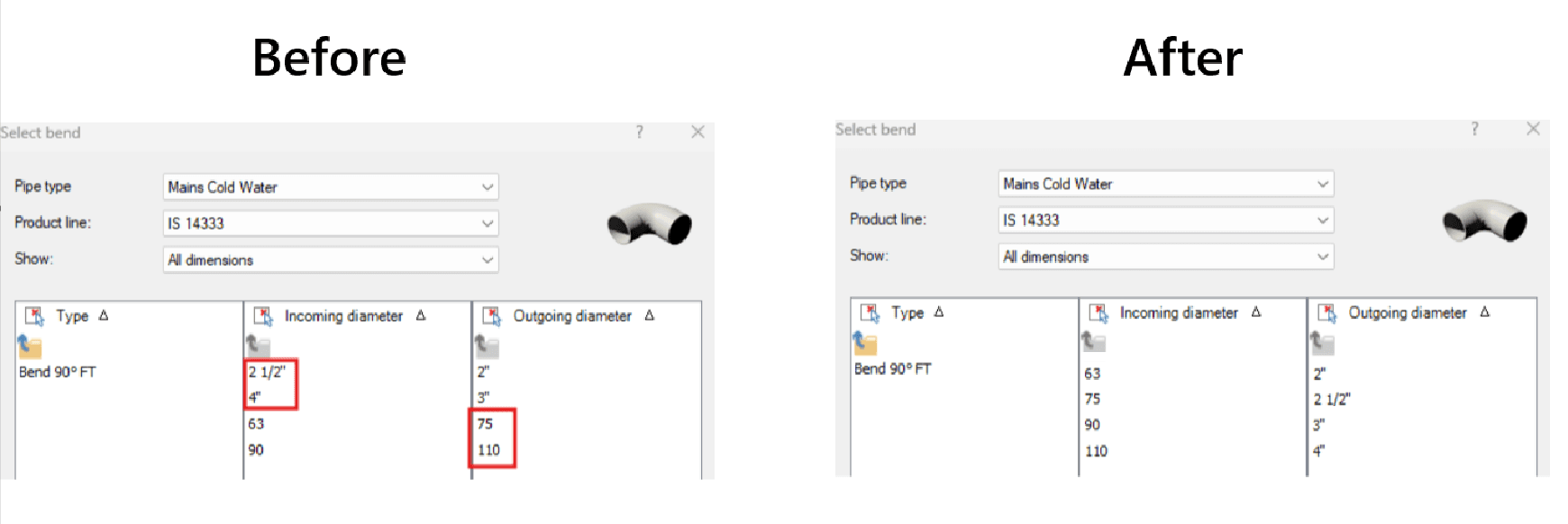Expand the Show dropdown in After dialog
The width and height of the screenshot is (1568, 524).
click(x=1166, y=257)
